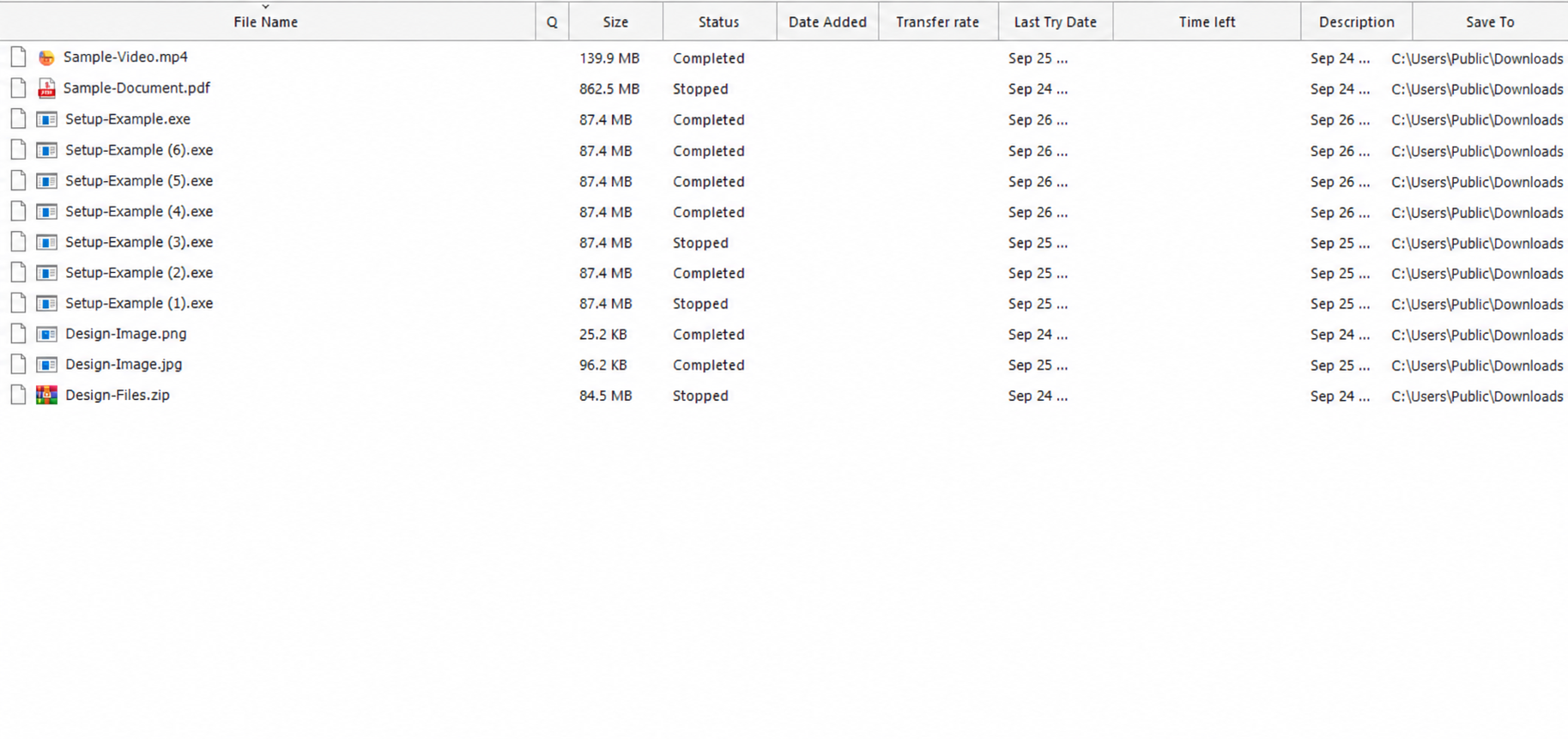
Task: Click the Stopped status of Design-Files.zip
Action: [x=700, y=396]
